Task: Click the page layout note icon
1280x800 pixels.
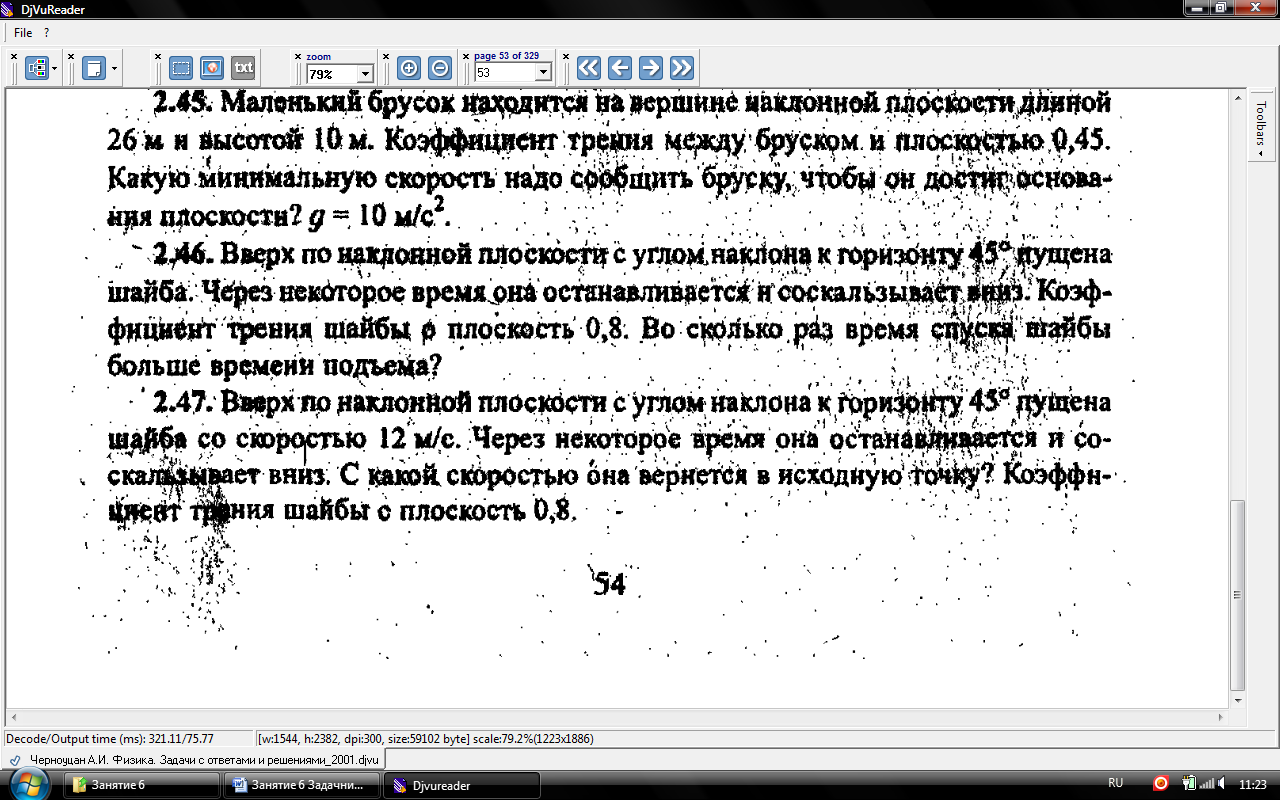Action: 94,68
